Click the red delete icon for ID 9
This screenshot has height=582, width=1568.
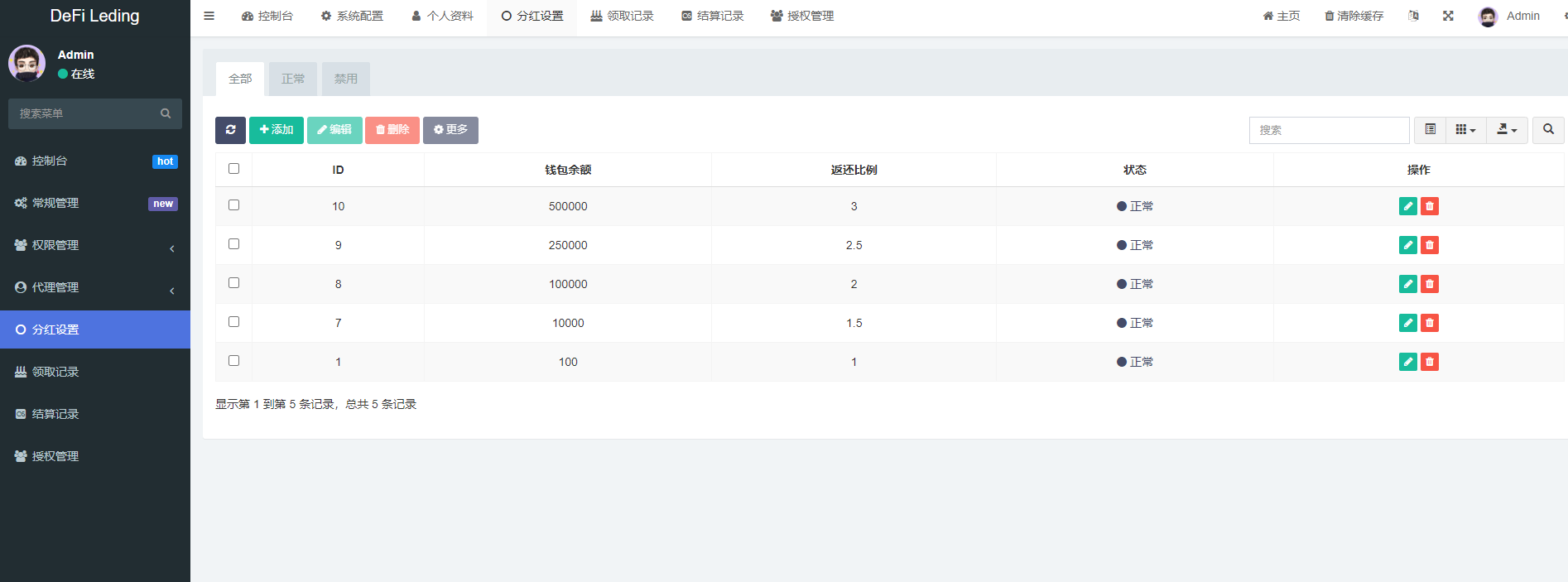point(1430,245)
